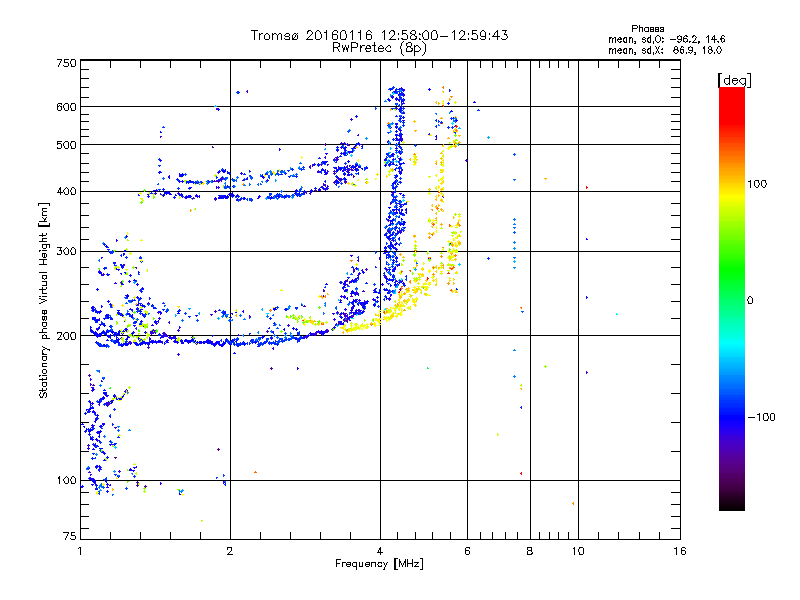Click the 'mean, sd,O: -96.2, 14.6' text

pos(666,39)
